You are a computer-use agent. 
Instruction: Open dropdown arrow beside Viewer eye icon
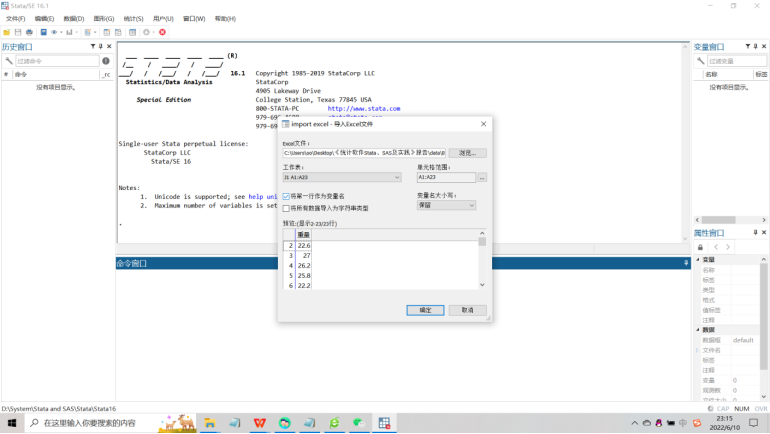point(61,32)
